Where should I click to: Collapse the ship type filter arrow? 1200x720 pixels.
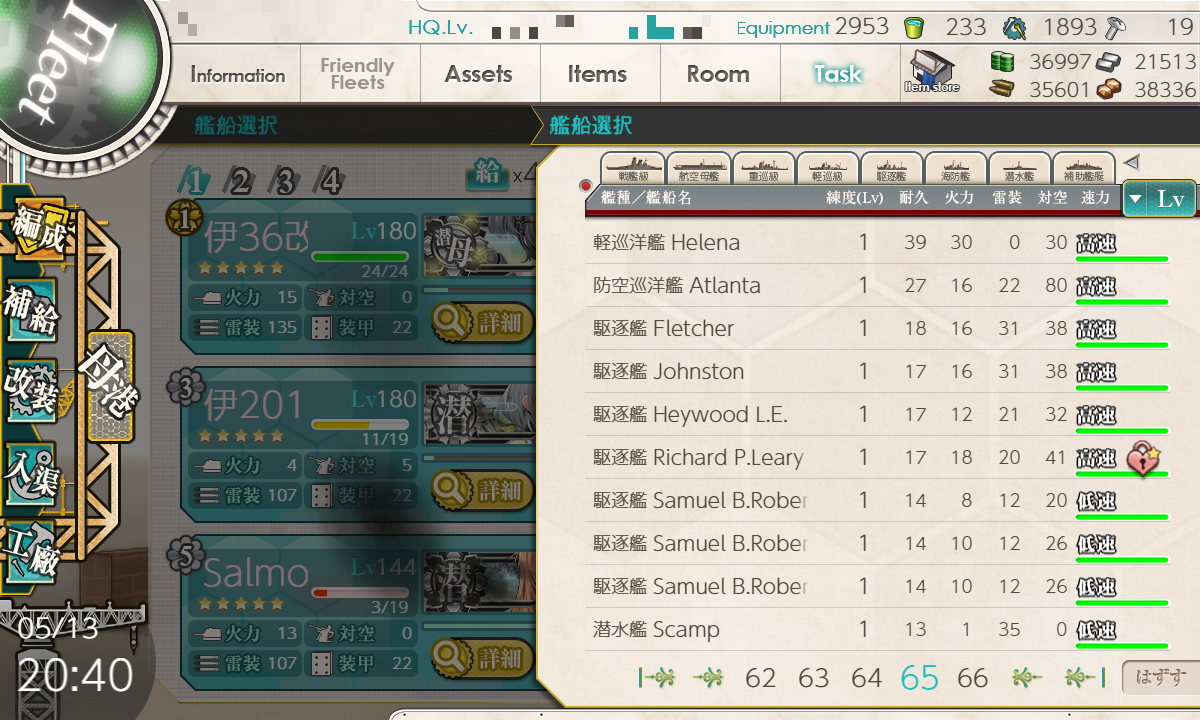tap(1131, 161)
